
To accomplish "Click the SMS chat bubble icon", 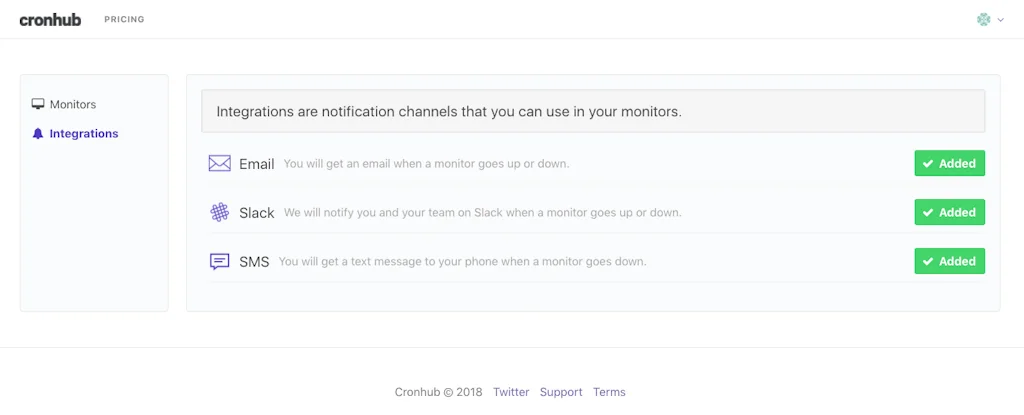I will coord(219,261).
